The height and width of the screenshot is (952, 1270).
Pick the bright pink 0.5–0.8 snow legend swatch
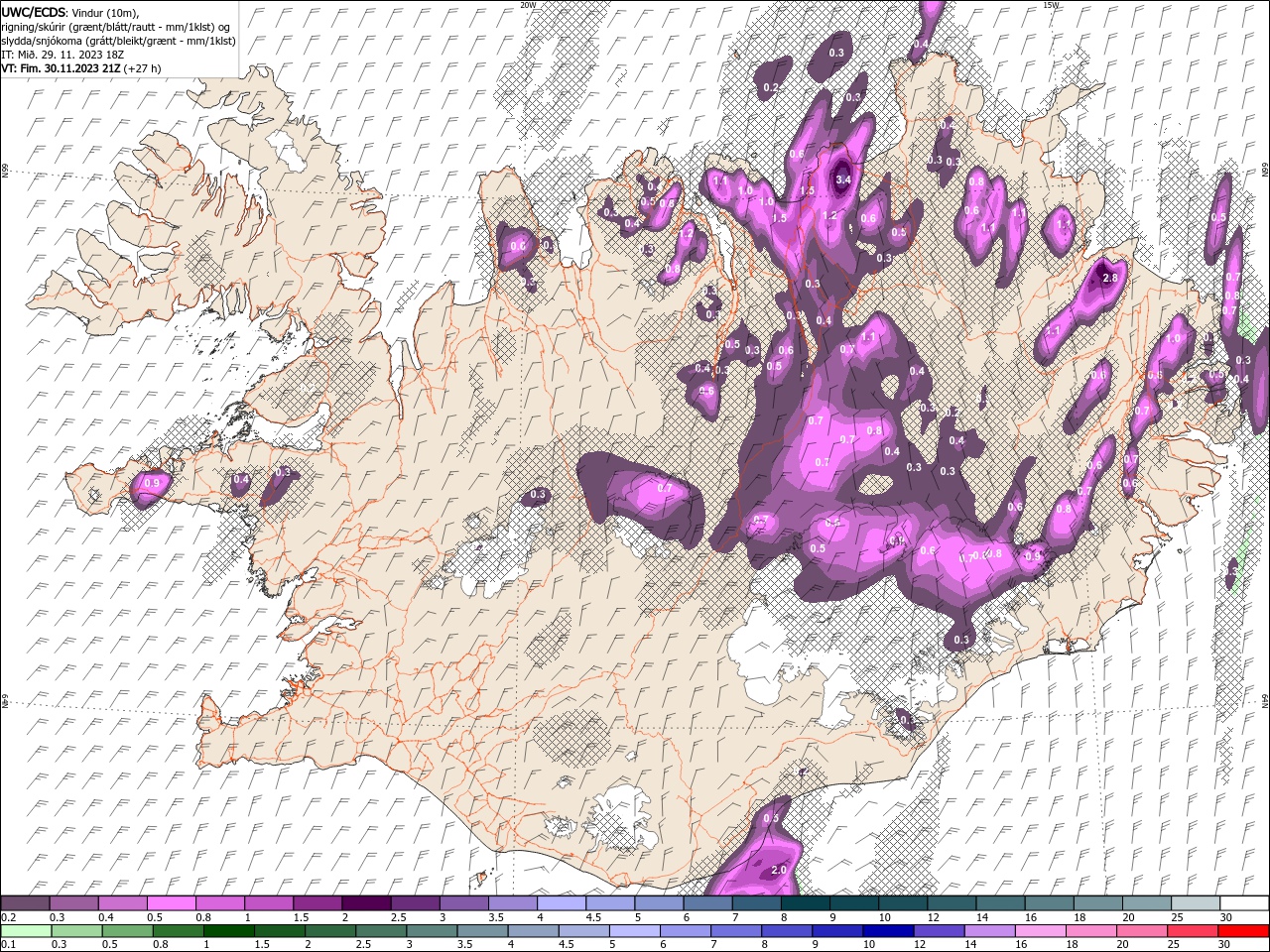point(172,903)
